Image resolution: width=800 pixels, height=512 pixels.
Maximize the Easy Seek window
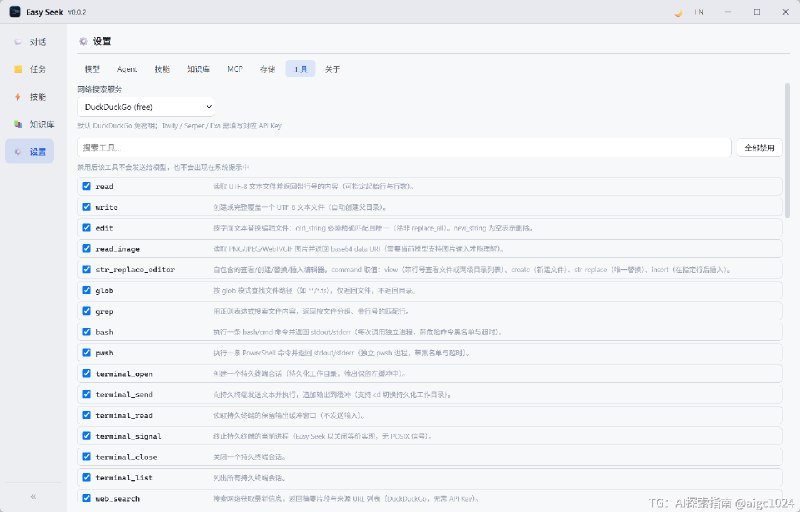click(x=757, y=12)
